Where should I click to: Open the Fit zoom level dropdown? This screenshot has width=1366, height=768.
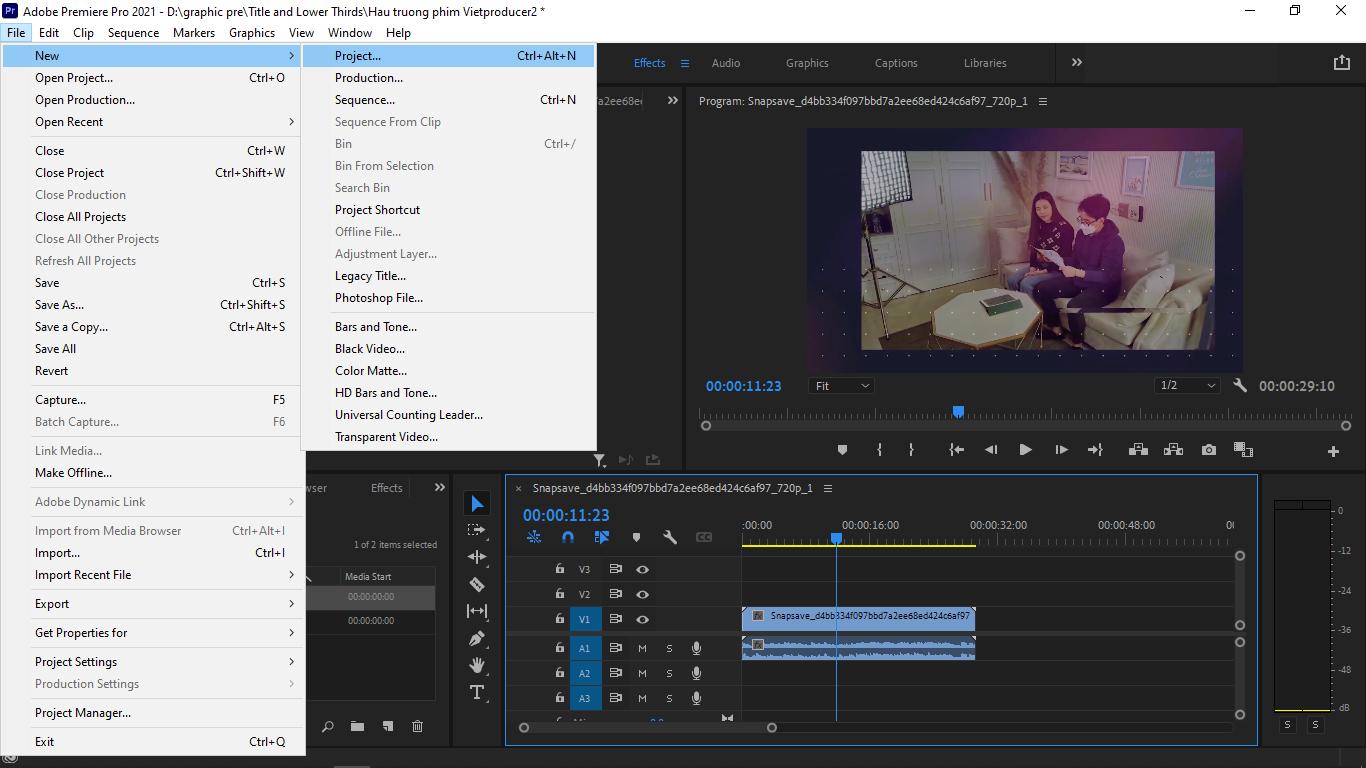(x=841, y=386)
